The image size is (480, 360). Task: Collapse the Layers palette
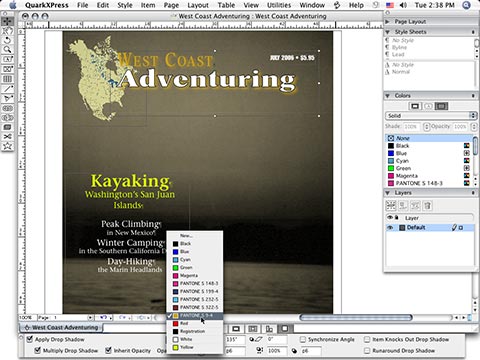(388, 193)
